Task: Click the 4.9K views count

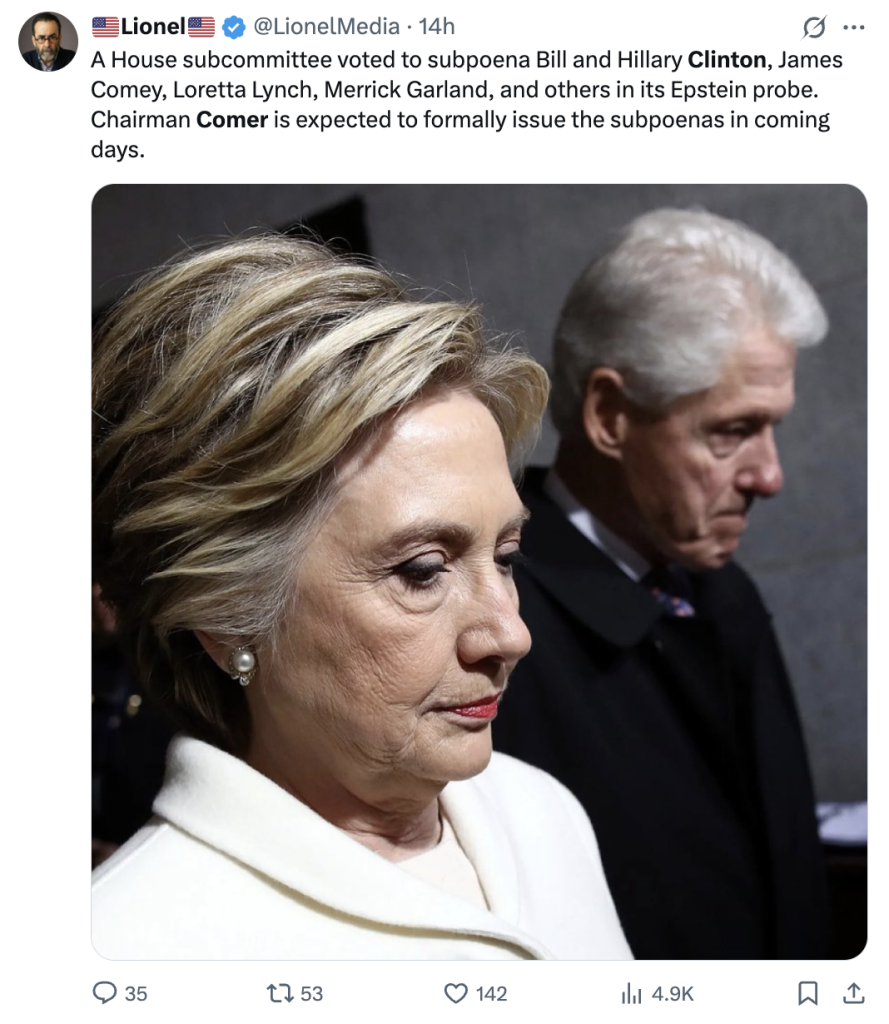Action: point(672,993)
